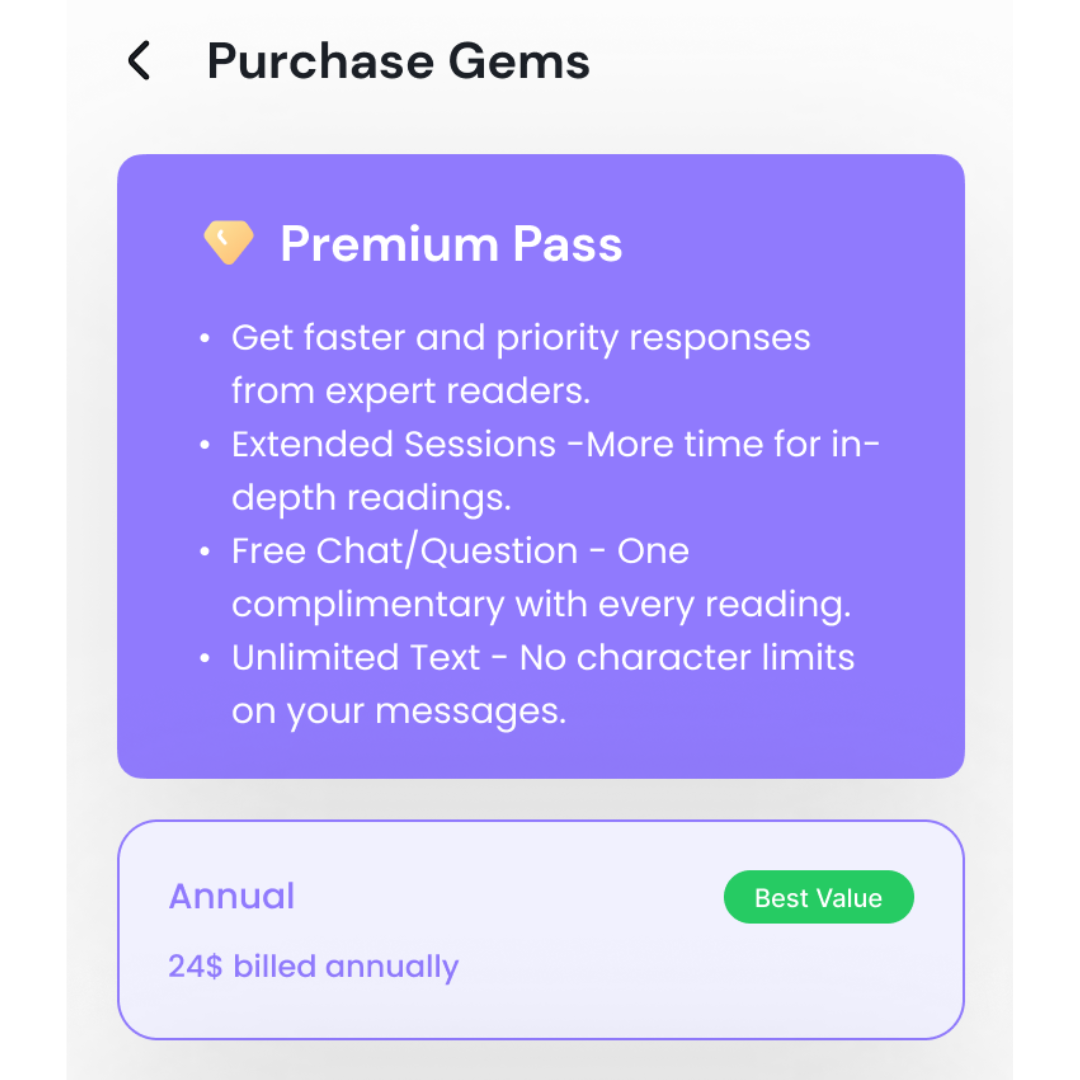
Task: Click the bullet dot before Extended Sessions
Action: coord(205,445)
